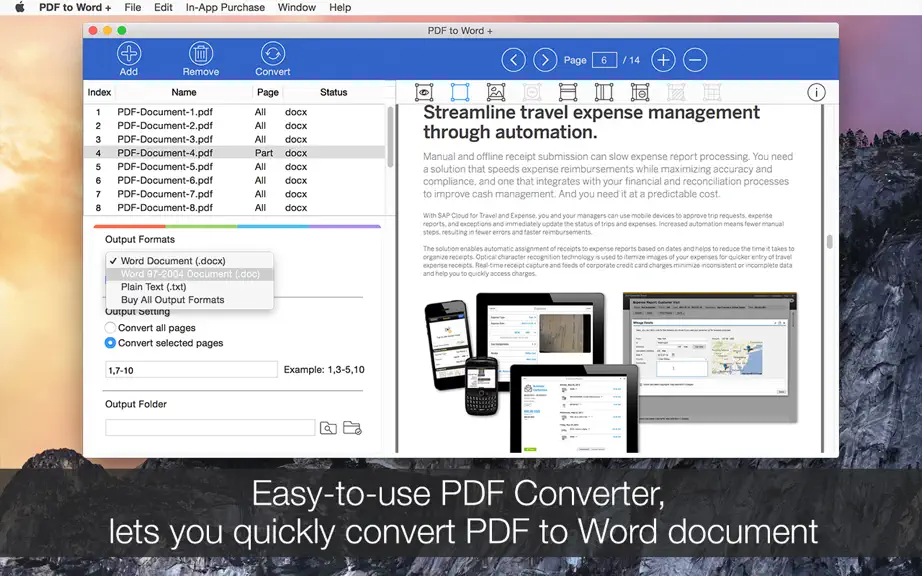Click the page range field containing 1,7-10

191,370
